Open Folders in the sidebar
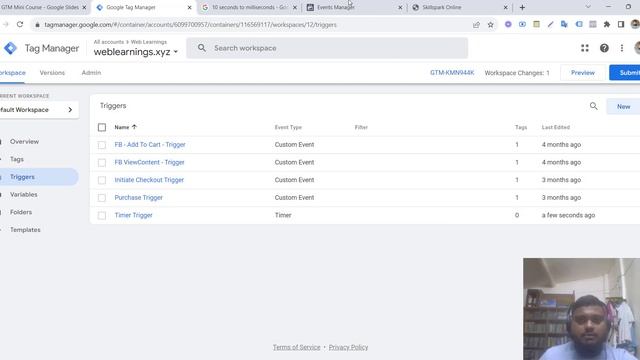 pyautogui.click(x=21, y=212)
